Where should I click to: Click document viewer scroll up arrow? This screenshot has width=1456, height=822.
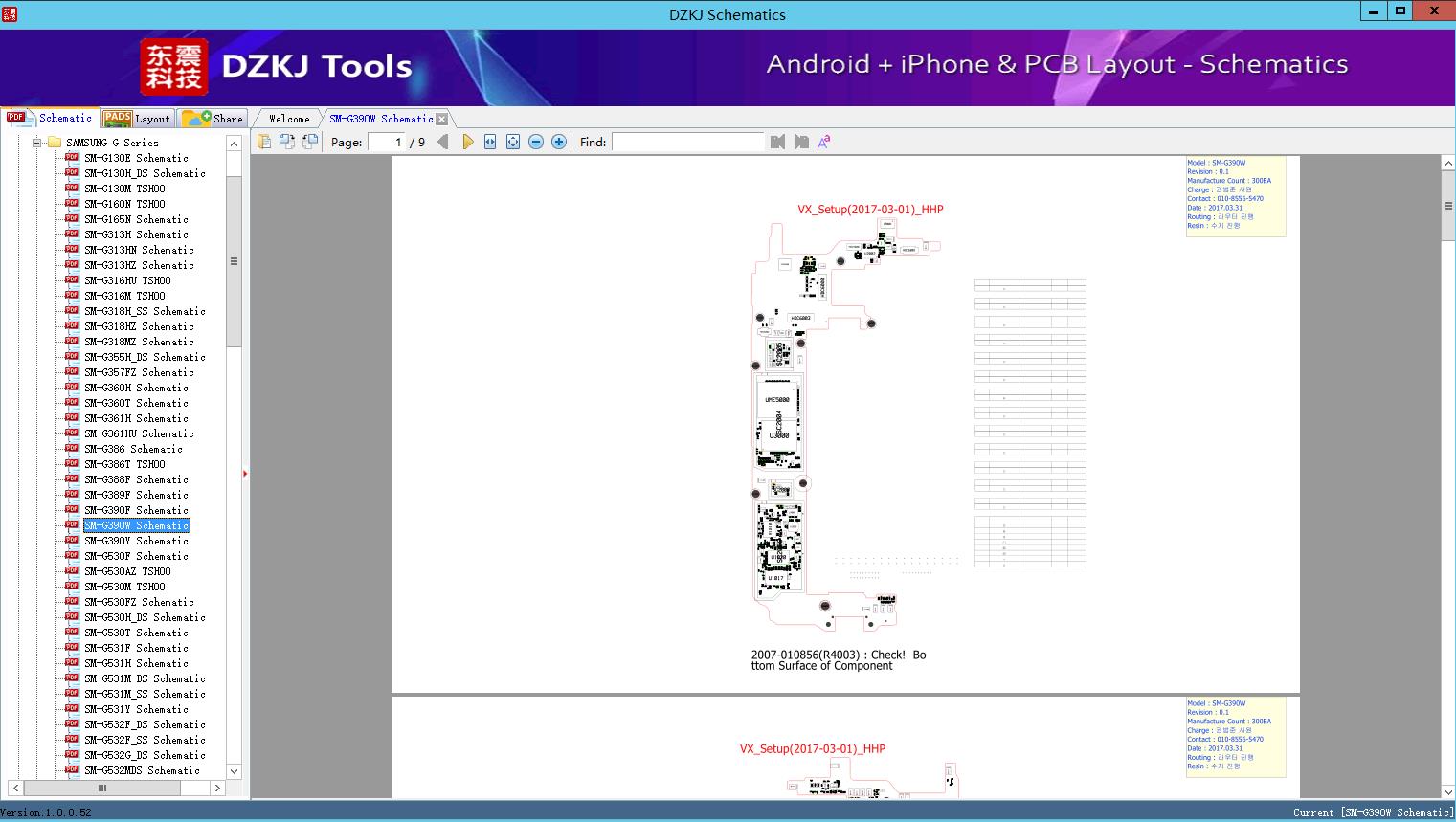click(x=1448, y=164)
